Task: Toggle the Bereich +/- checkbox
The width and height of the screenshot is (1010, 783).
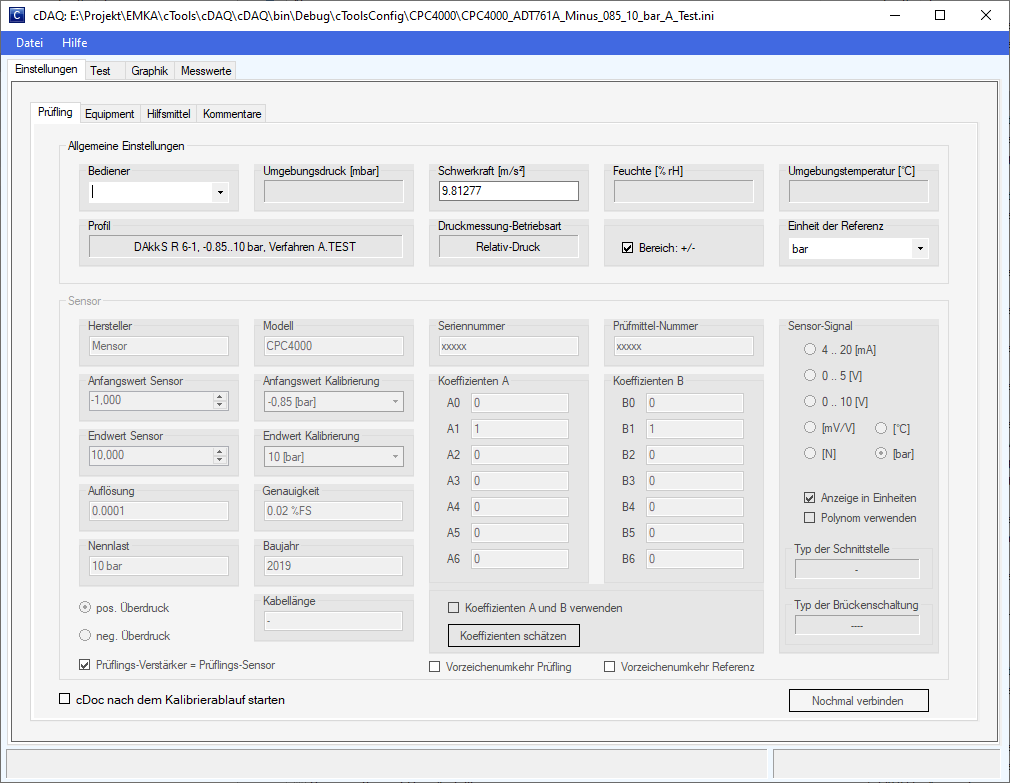Action: (628, 248)
